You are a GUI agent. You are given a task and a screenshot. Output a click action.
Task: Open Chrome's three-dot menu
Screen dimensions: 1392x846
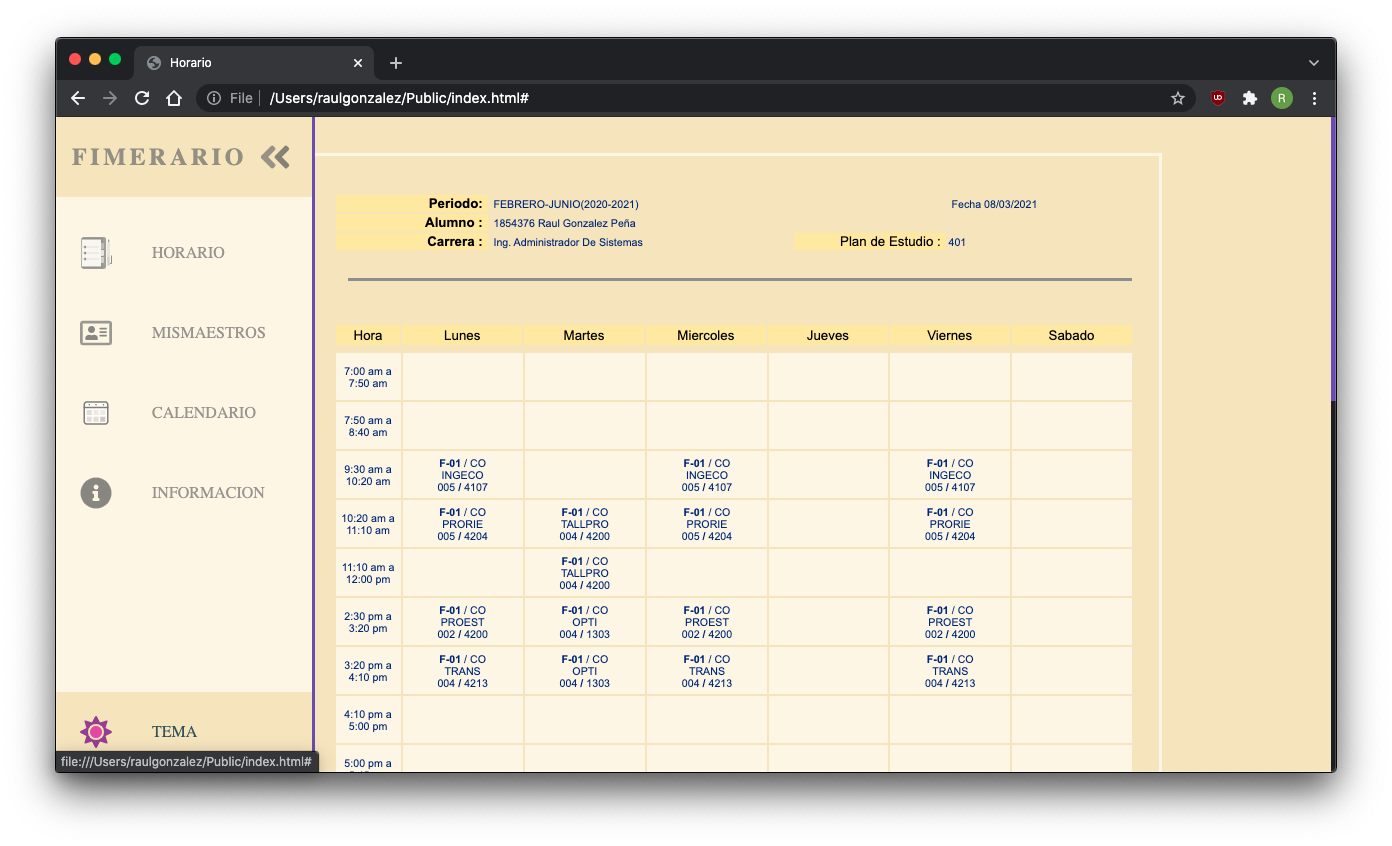click(x=1314, y=98)
